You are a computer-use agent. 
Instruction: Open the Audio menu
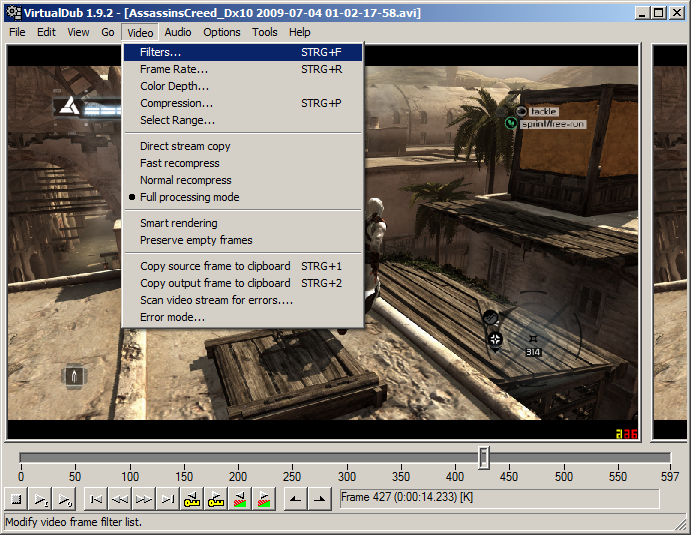click(178, 32)
